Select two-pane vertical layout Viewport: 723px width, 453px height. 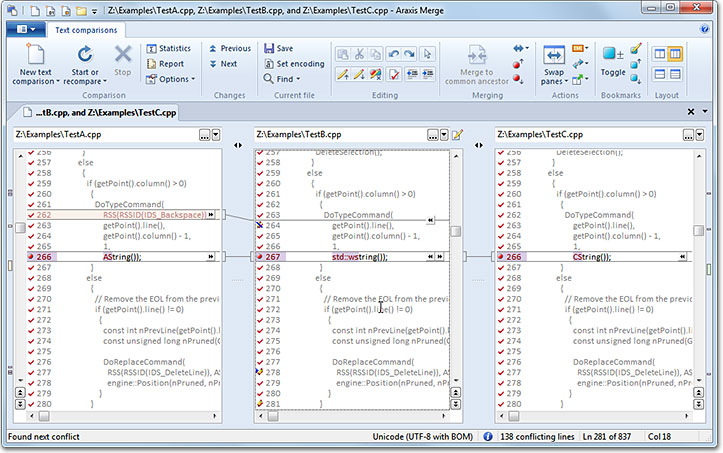pos(660,54)
